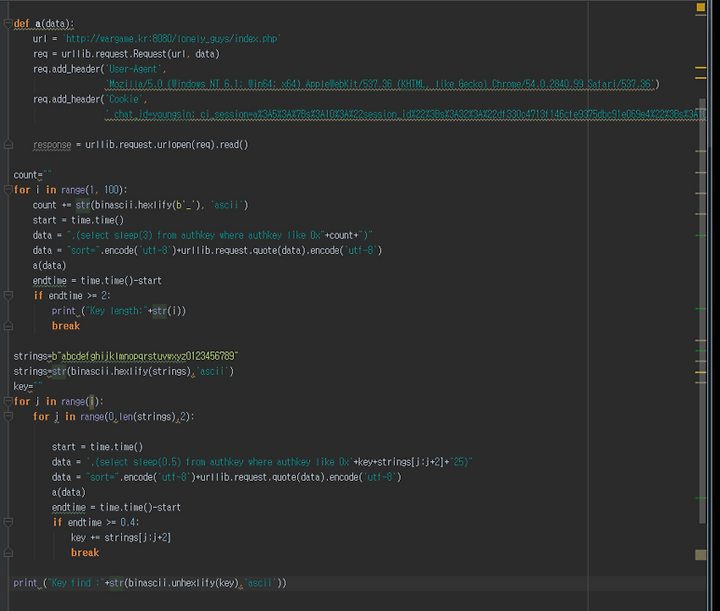720x611 pixels.
Task: Place cursor on 'response' variable
Action: click(x=52, y=145)
